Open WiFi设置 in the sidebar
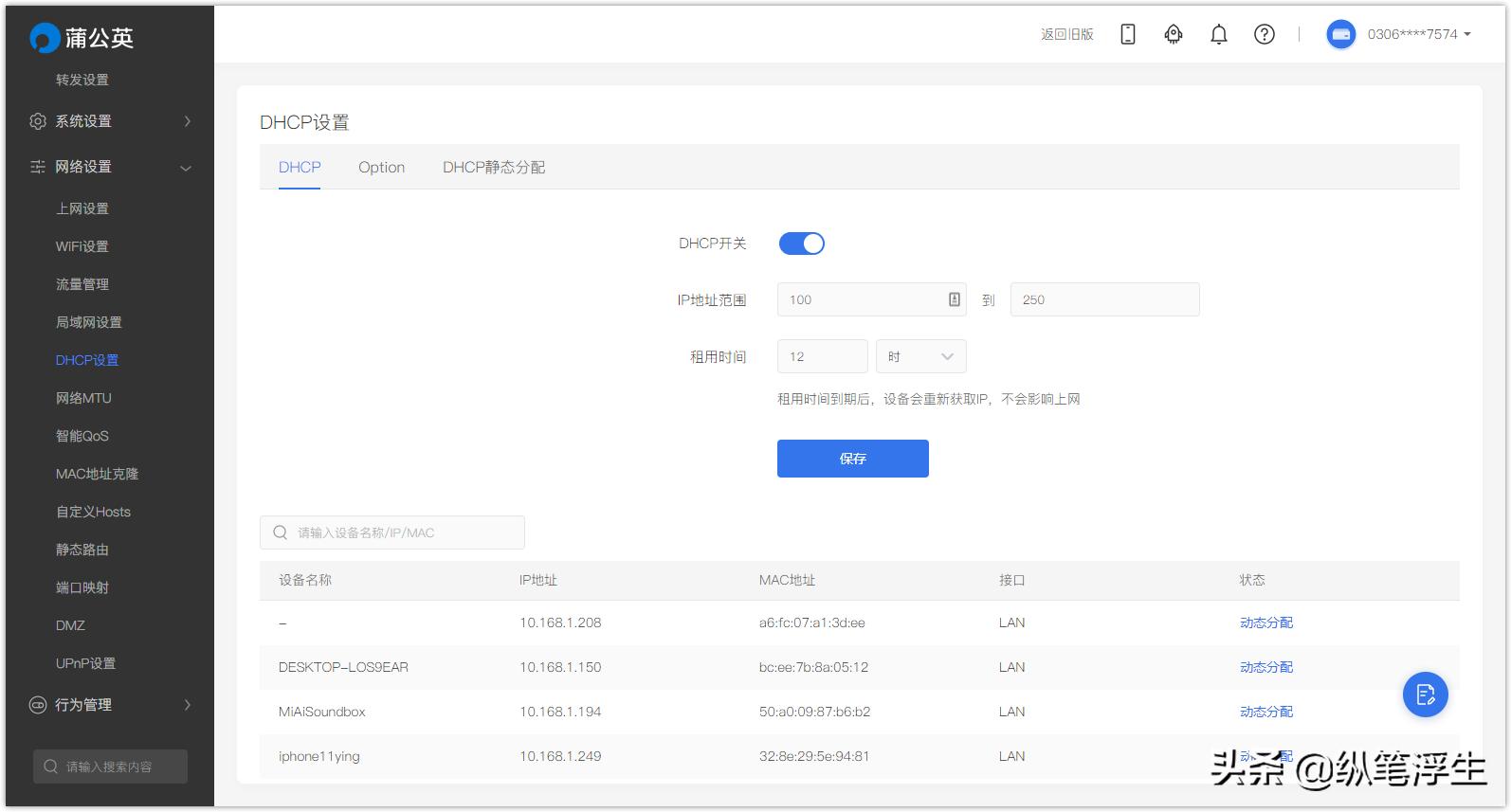 (82, 246)
